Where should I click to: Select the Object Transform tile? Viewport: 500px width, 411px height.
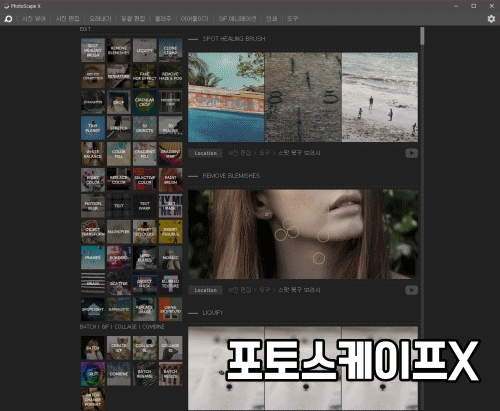(93, 231)
